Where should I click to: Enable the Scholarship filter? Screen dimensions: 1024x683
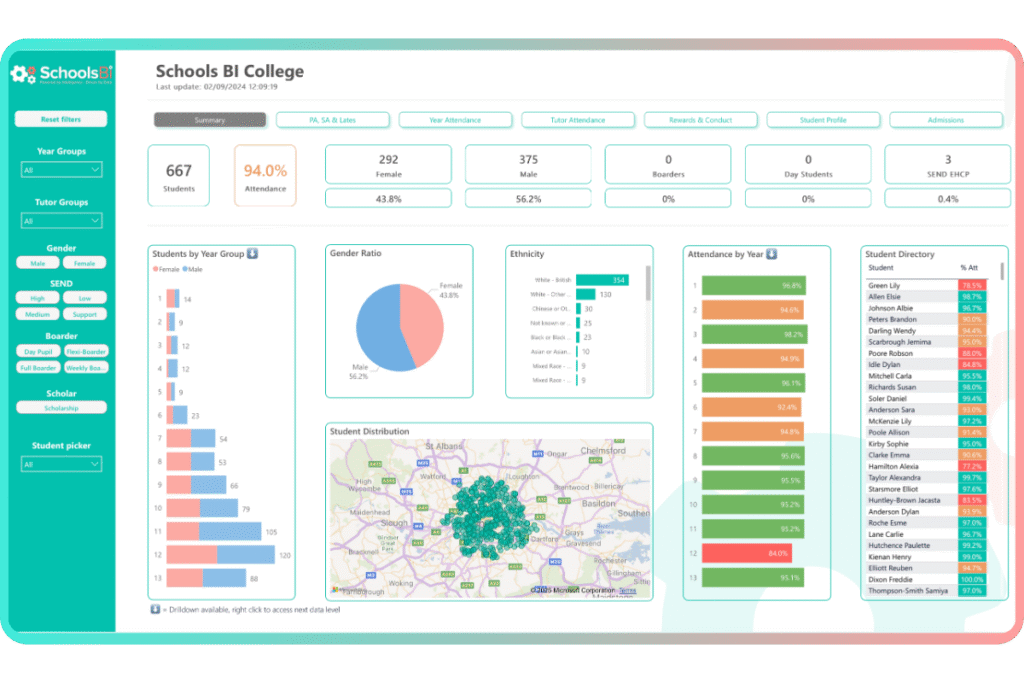point(61,408)
